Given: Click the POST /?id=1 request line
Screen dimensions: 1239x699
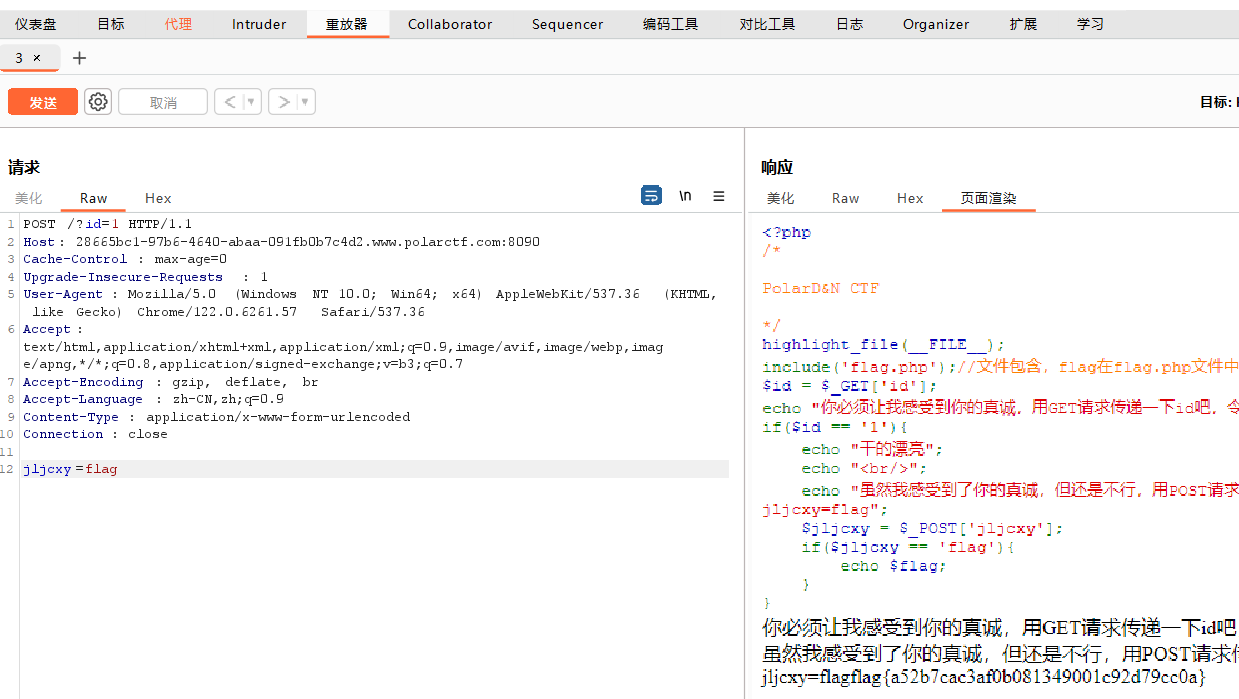Looking at the screenshot, I should pos(107,224).
